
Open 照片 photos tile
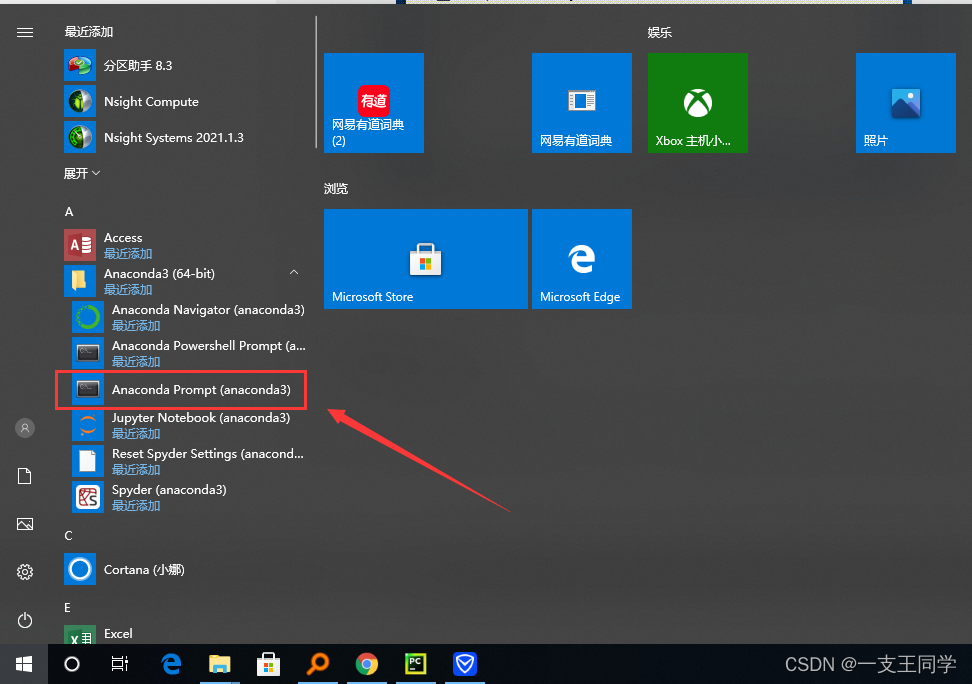pos(906,103)
